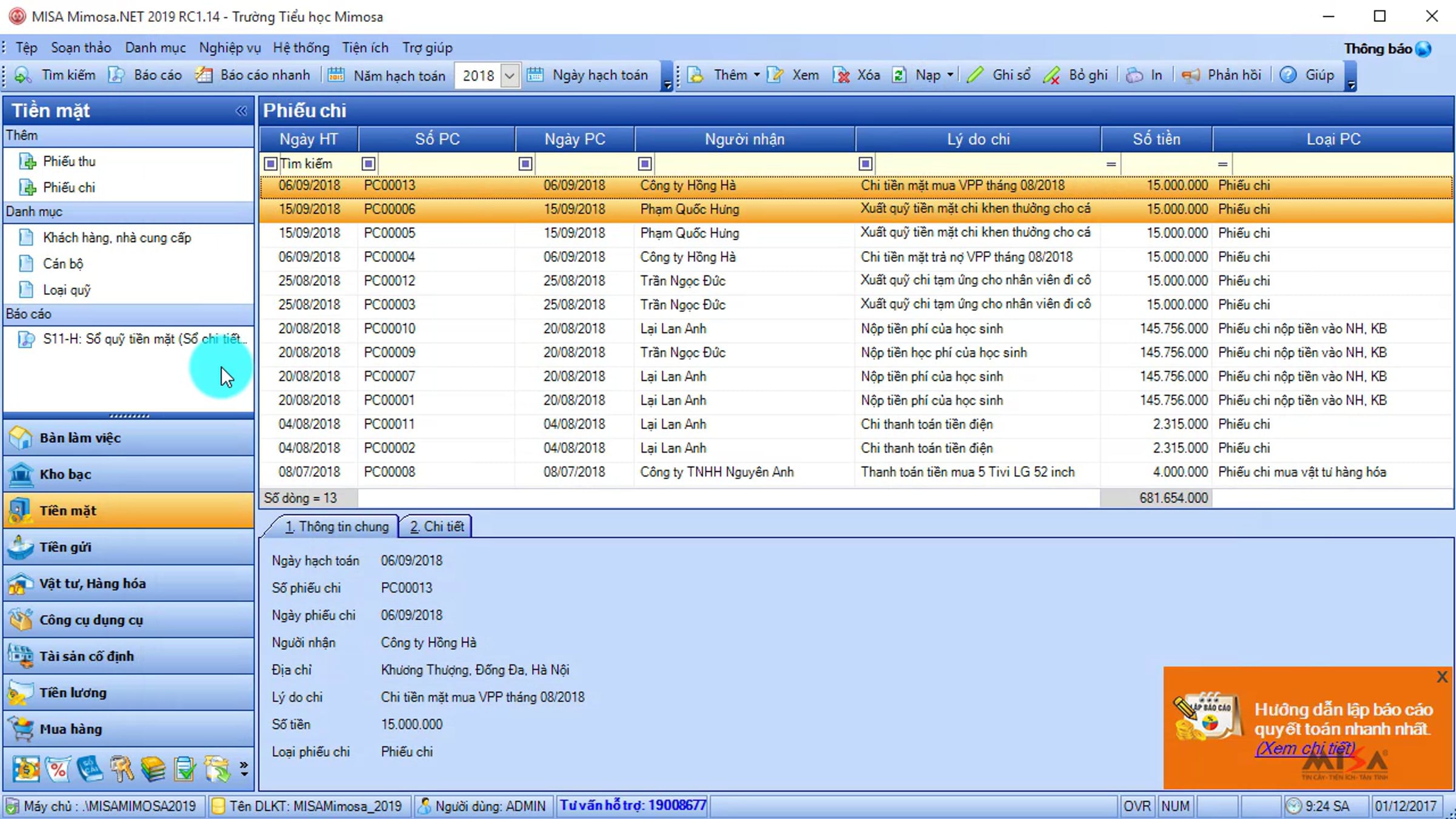Expand the Nạp button dropdown arrow
Viewport: 1456px width, 819px height.
click(x=950, y=75)
